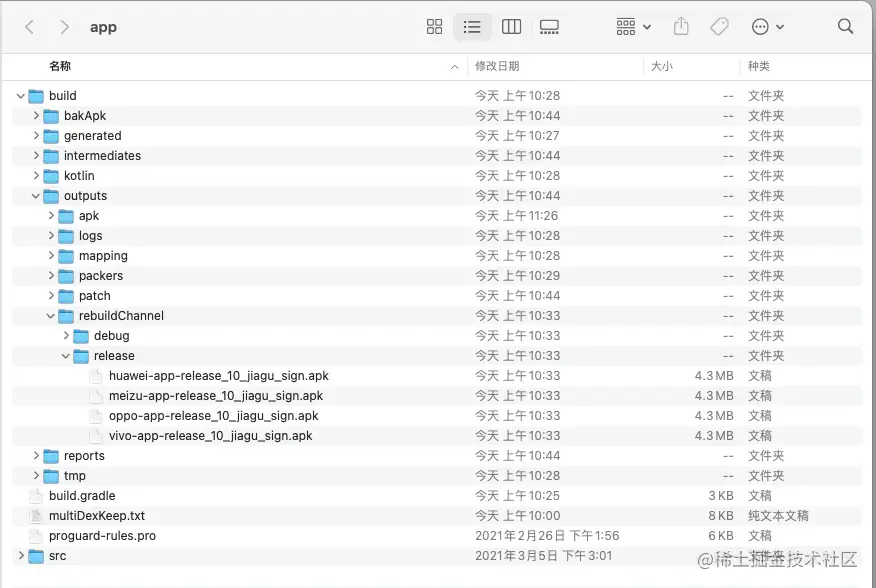Select the kotlin folder icon

(51, 177)
